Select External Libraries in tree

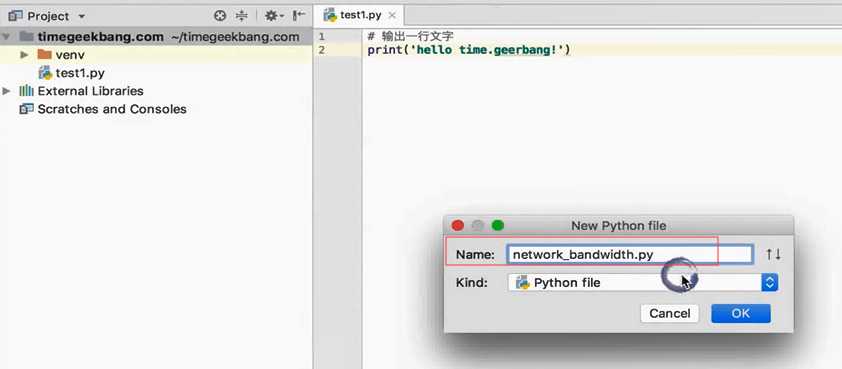coord(90,91)
